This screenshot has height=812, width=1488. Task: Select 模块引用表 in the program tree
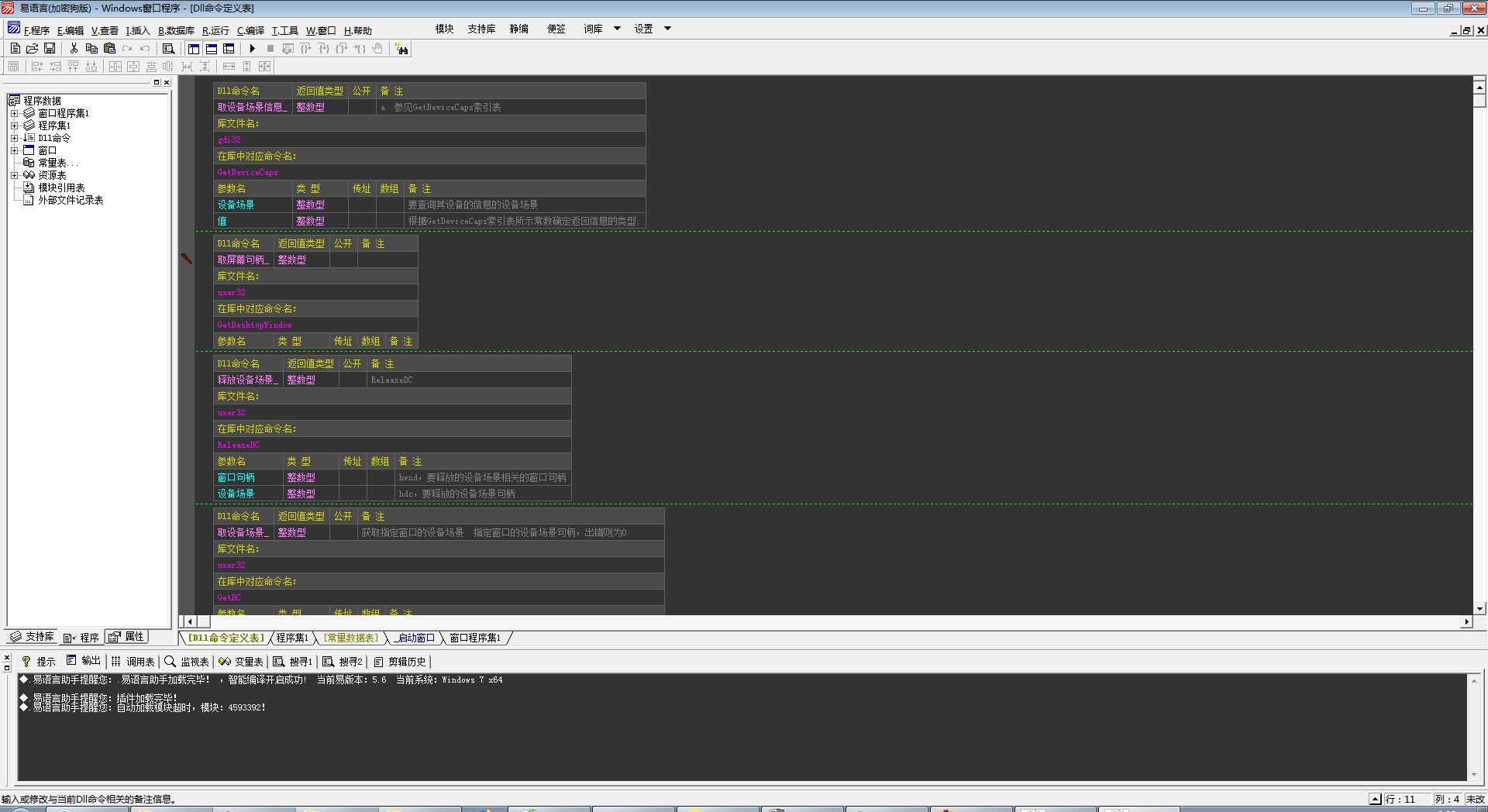pos(61,188)
